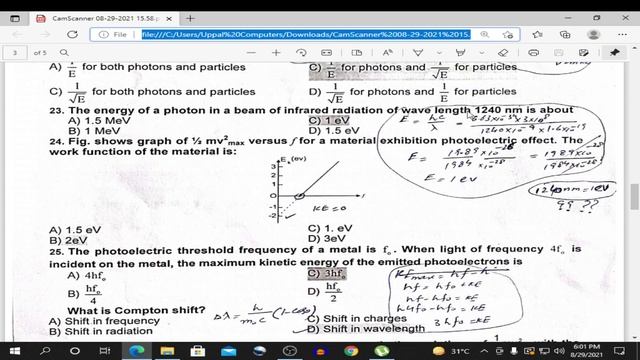Click option 'A) 1.5 MeV'
The image size is (640, 360).
point(99,120)
